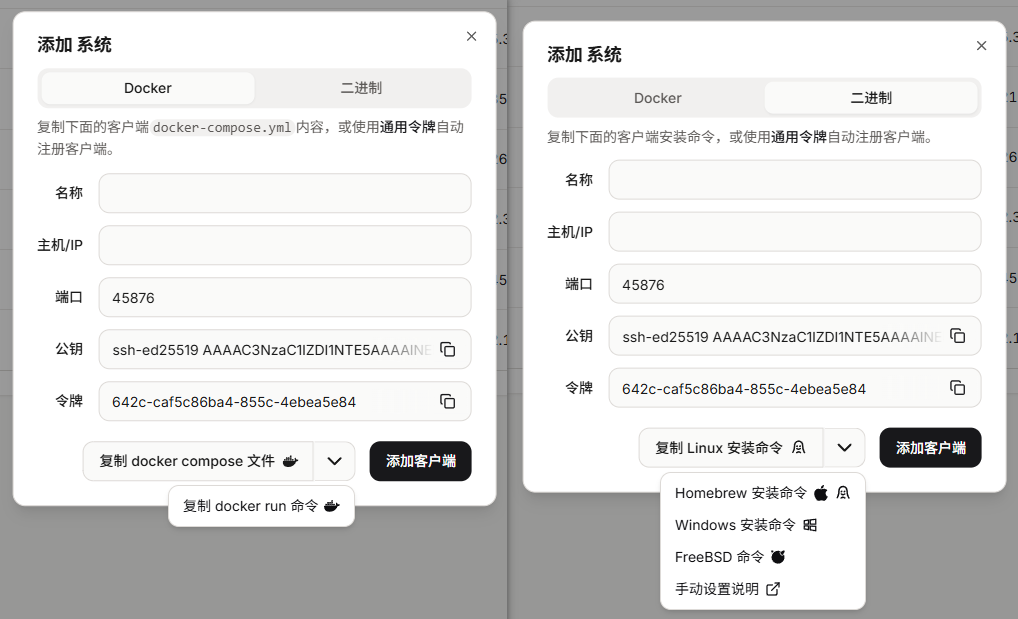Switch to the 二进制 tab in the docker-compose dialog
This screenshot has height=619, width=1018.
point(361,88)
